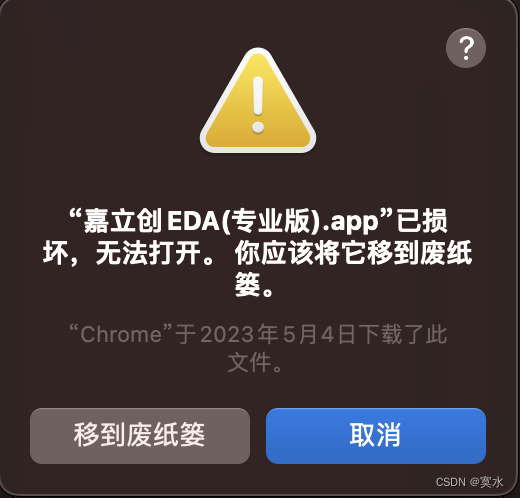Click the 下载了此 gray text
520x498 pixels.
403,334
